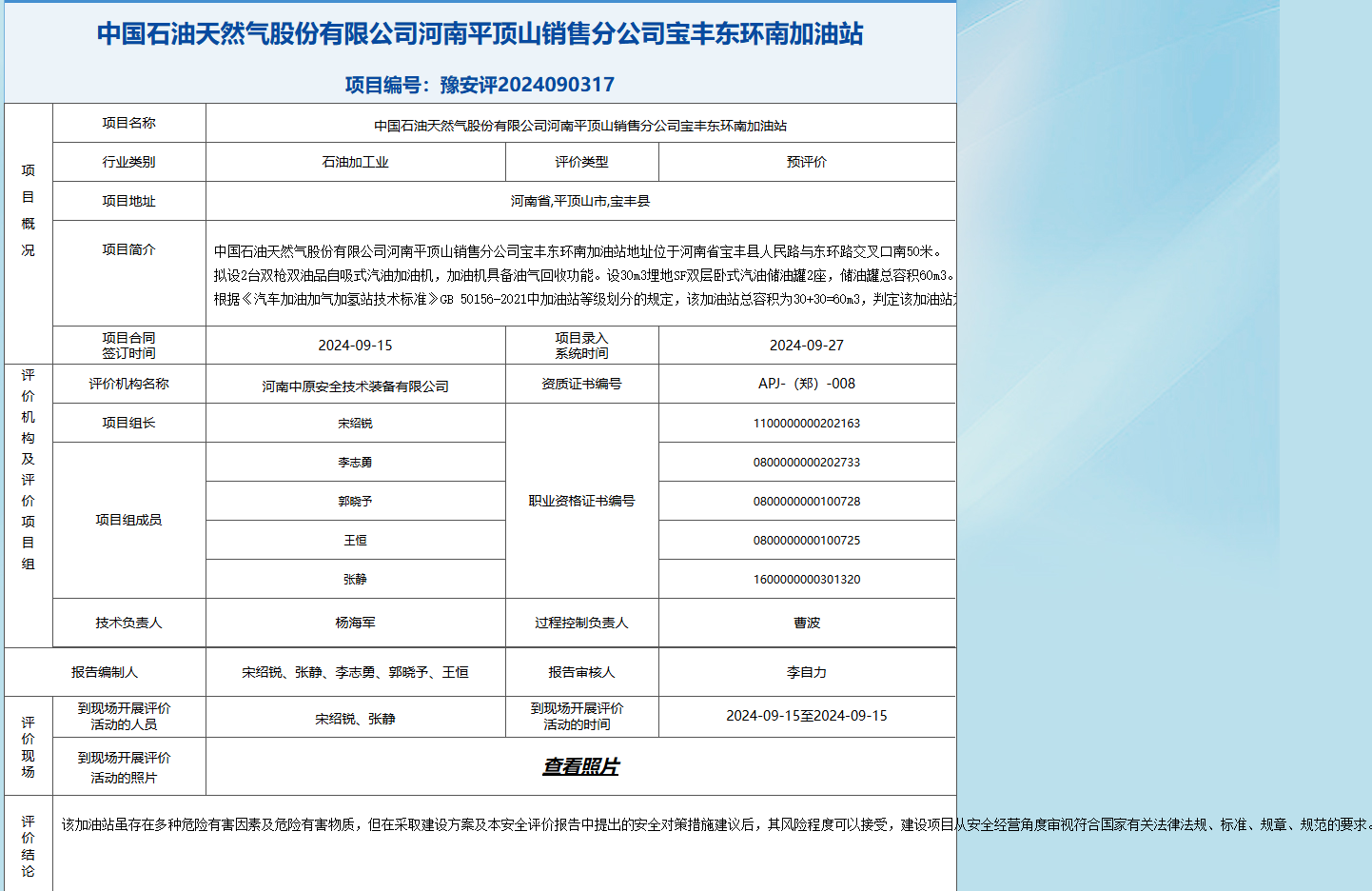Select the address 河南省,平顶山市,宝丰县
This screenshot has width=1372, height=891.
point(580,201)
